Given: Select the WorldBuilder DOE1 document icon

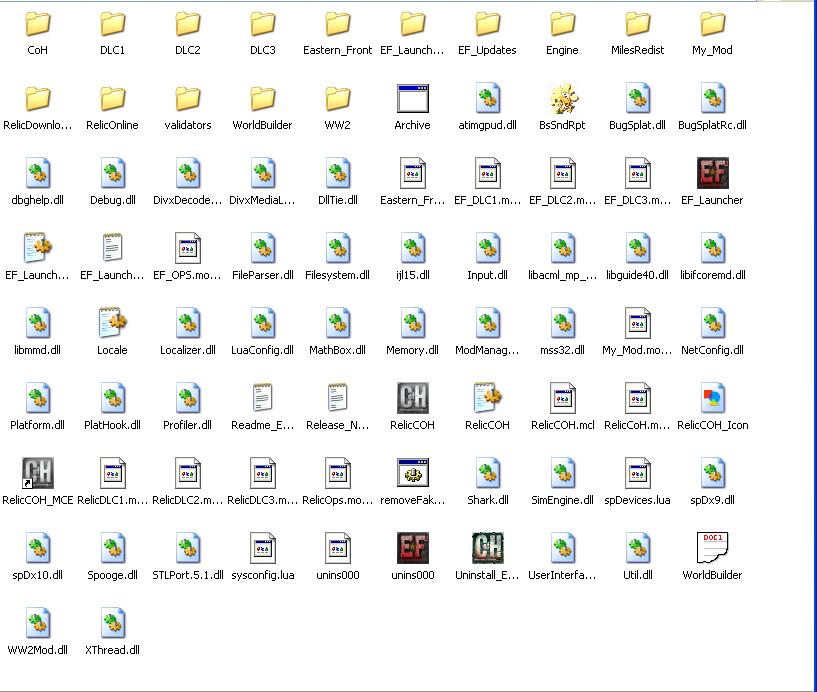Looking at the screenshot, I should click(712, 548).
